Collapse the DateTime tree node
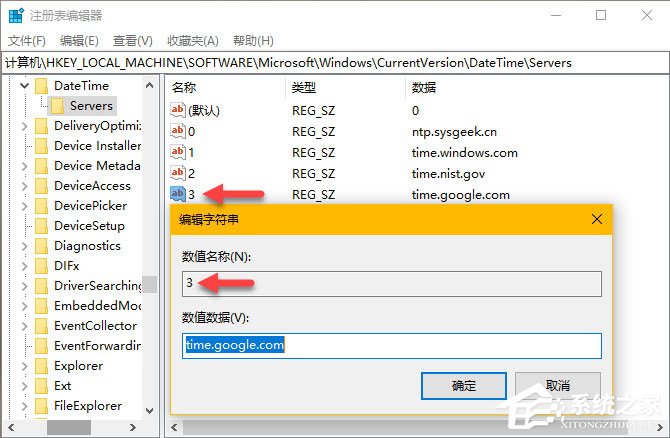 click(x=24, y=85)
